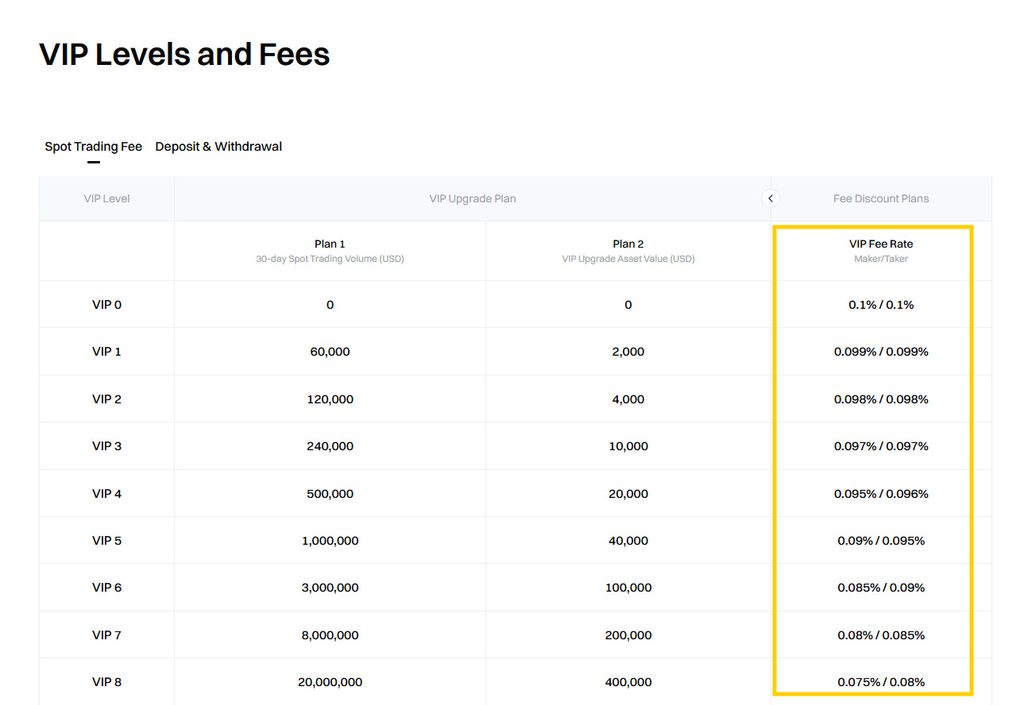The image size is (1024, 705).
Task: Click the 10,000 asset value cell
Action: pyautogui.click(x=628, y=446)
